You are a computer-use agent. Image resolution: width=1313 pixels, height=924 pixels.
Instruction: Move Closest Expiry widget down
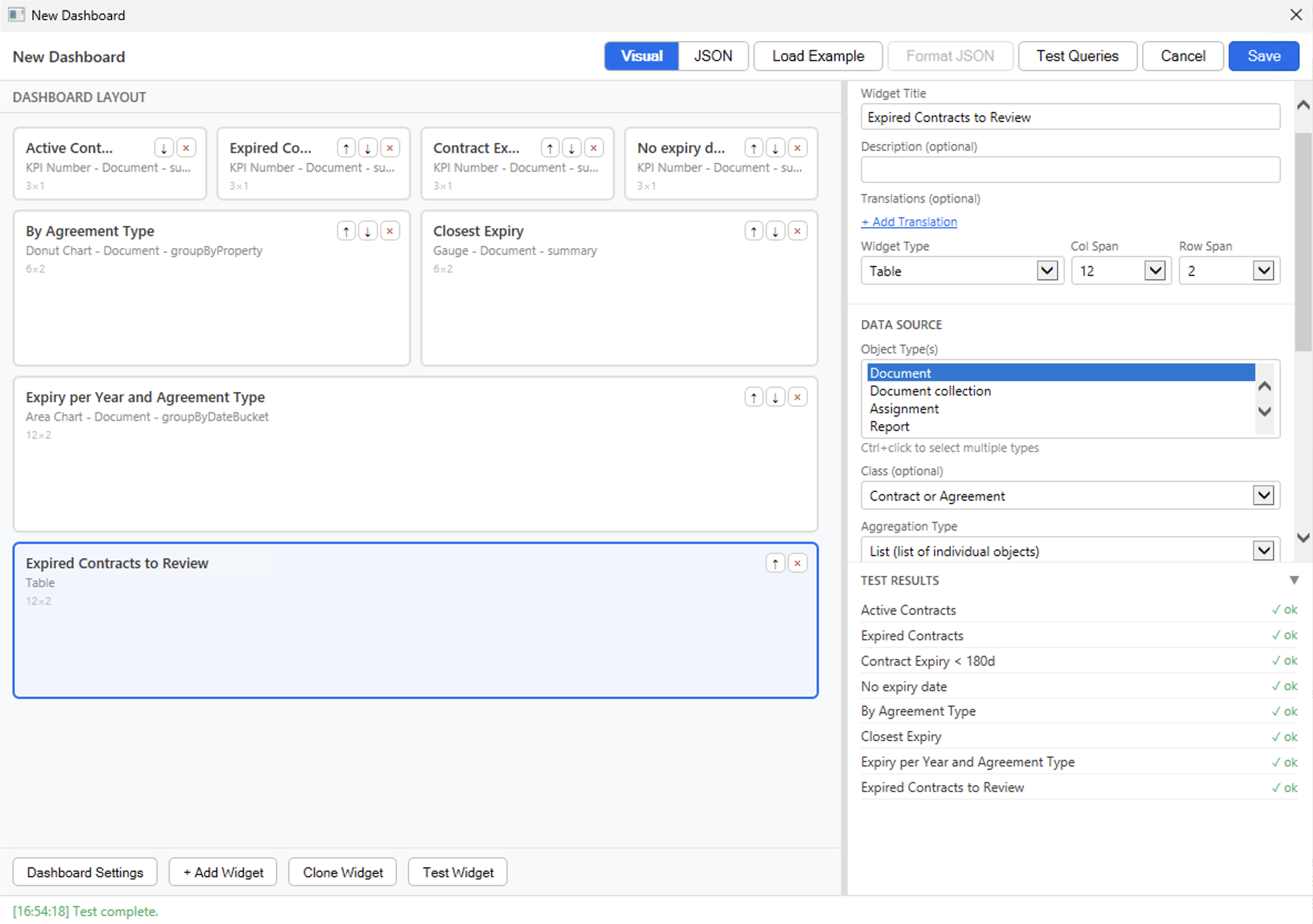tap(776, 231)
